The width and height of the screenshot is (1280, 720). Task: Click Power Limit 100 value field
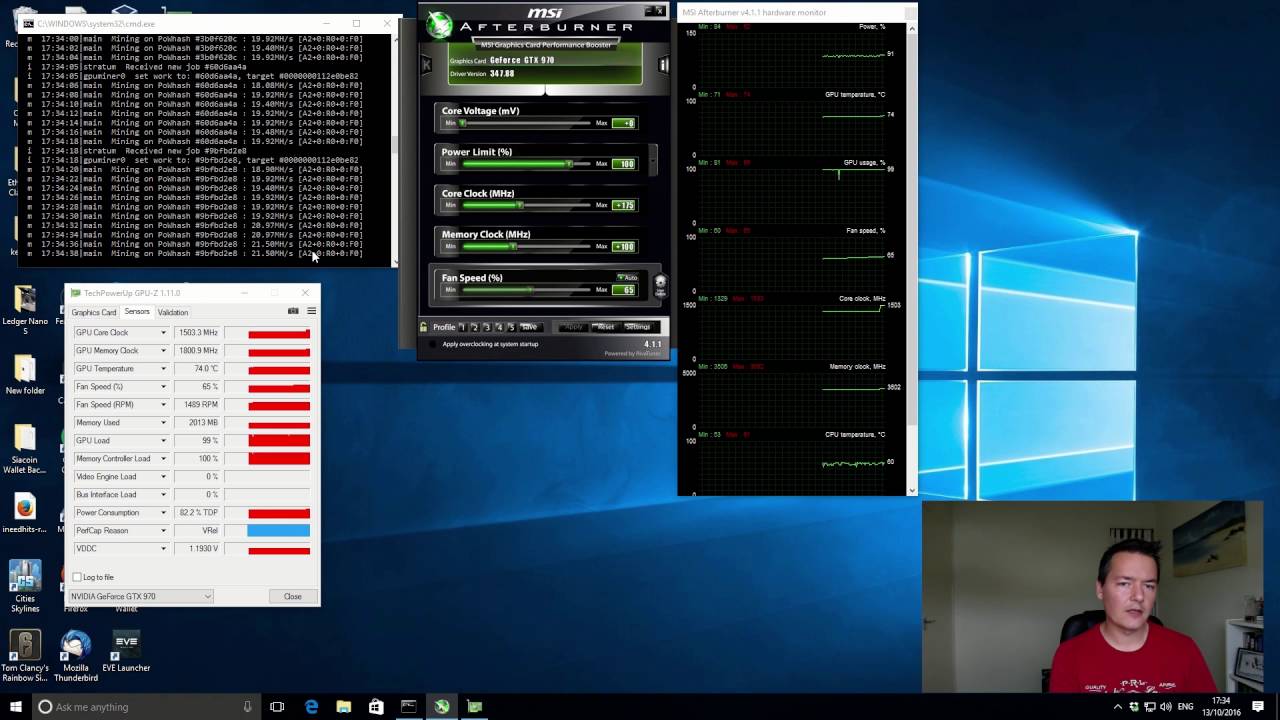[624, 164]
